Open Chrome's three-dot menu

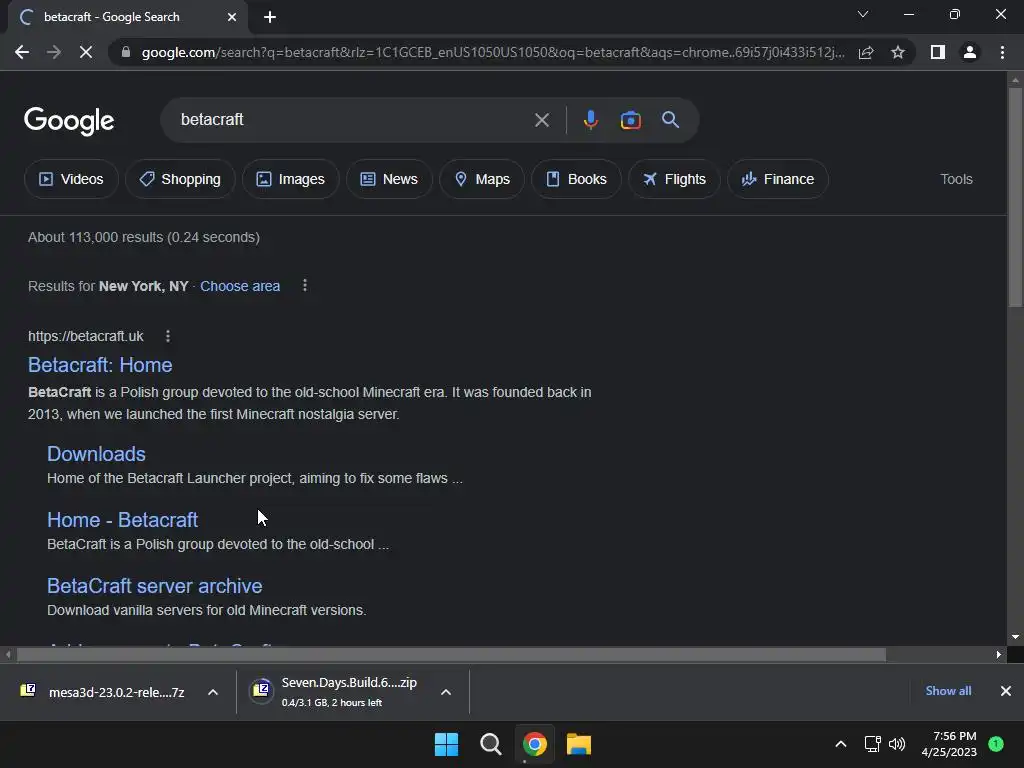1002,52
